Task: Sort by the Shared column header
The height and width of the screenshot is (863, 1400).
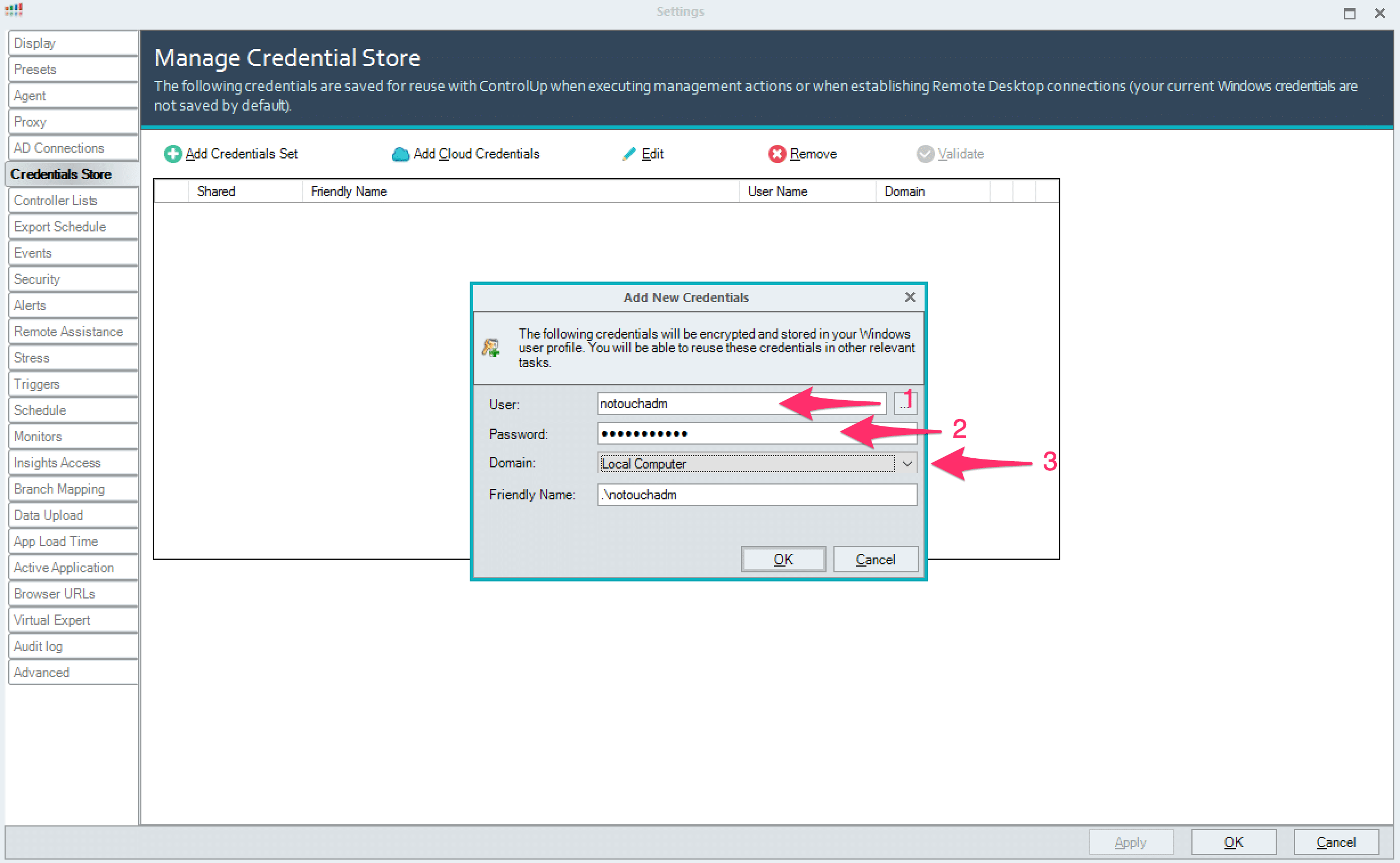Action: click(246, 192)
